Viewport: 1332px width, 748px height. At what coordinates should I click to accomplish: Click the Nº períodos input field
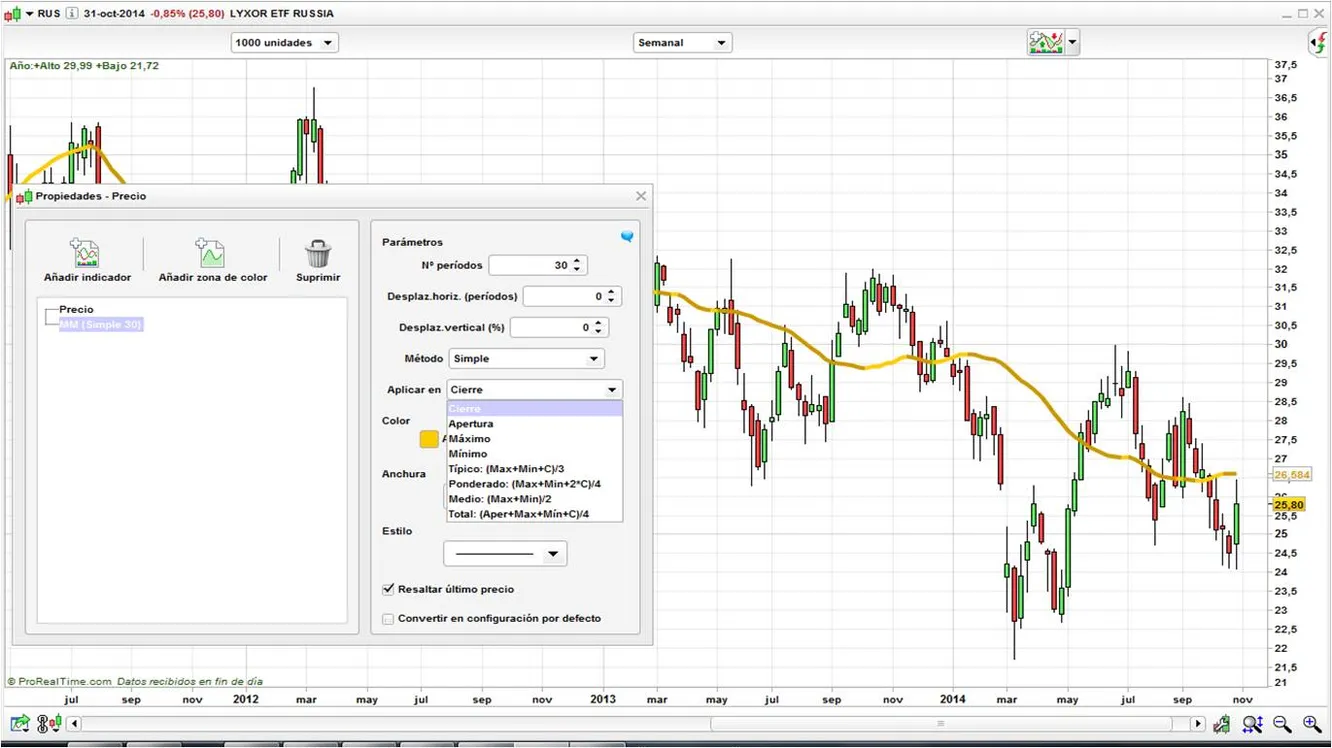530,266
